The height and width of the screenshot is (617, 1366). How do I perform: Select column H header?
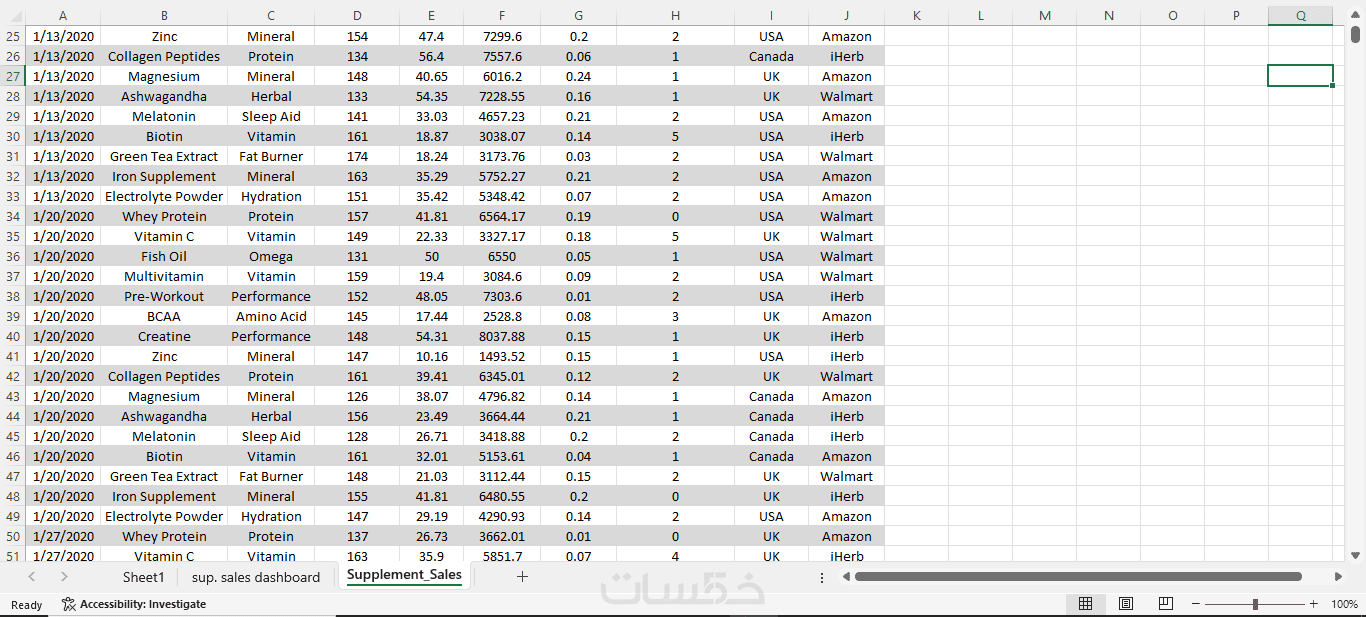(675, 15)
